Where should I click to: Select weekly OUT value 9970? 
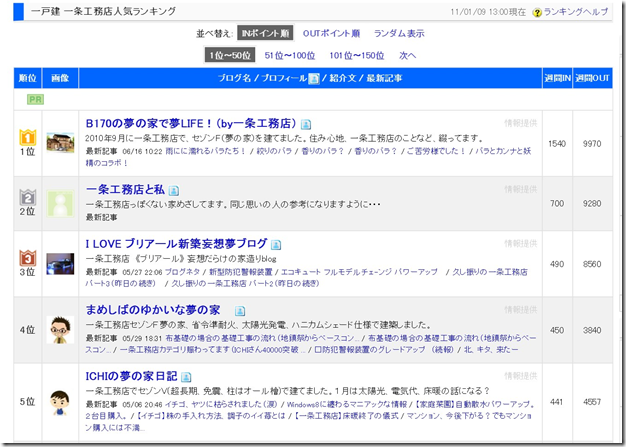[592, 144]
